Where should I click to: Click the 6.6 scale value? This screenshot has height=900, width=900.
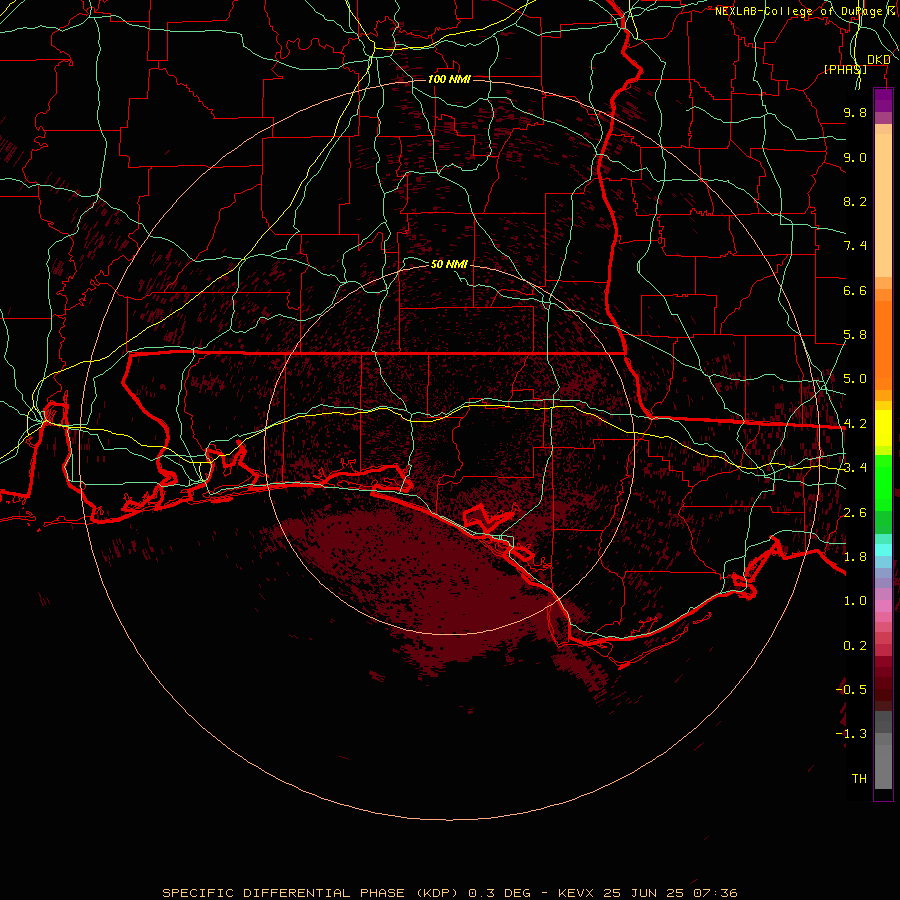coord(855,290)
